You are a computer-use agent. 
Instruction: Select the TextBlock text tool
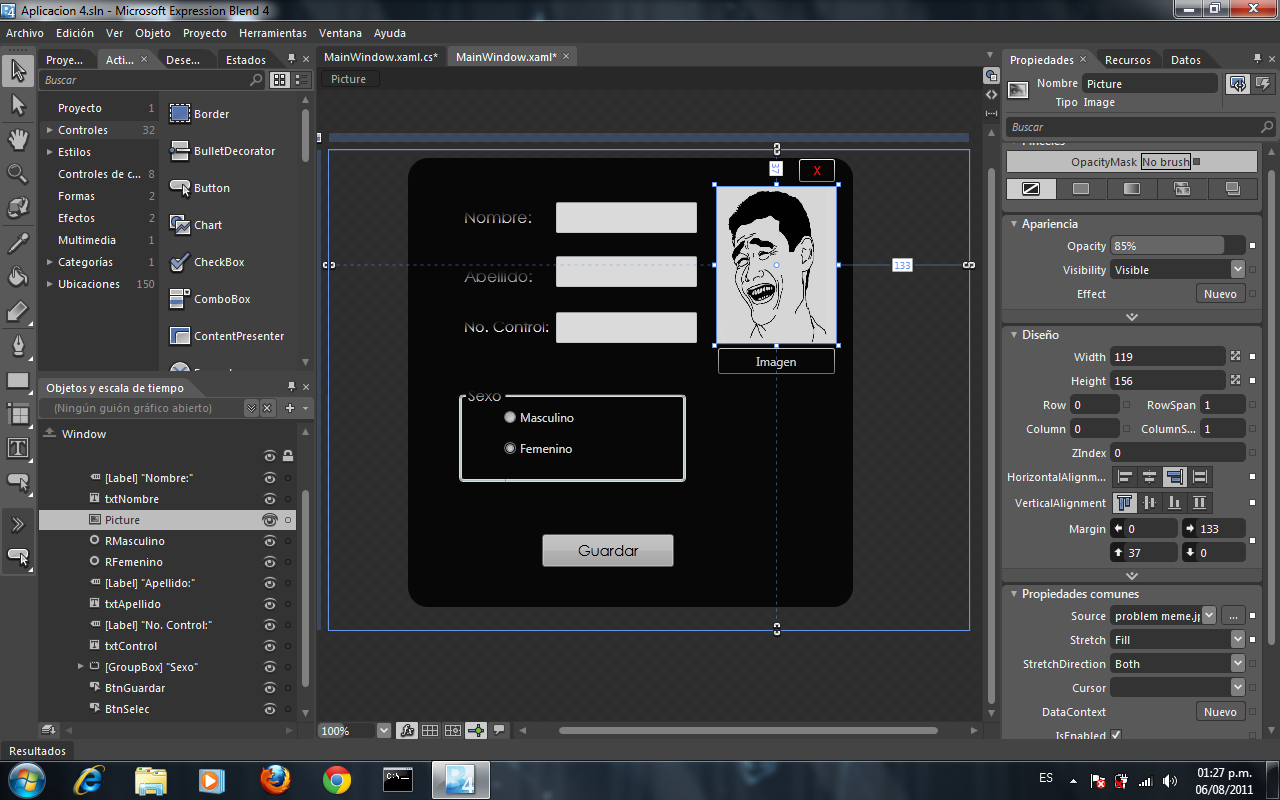point(18,448)
